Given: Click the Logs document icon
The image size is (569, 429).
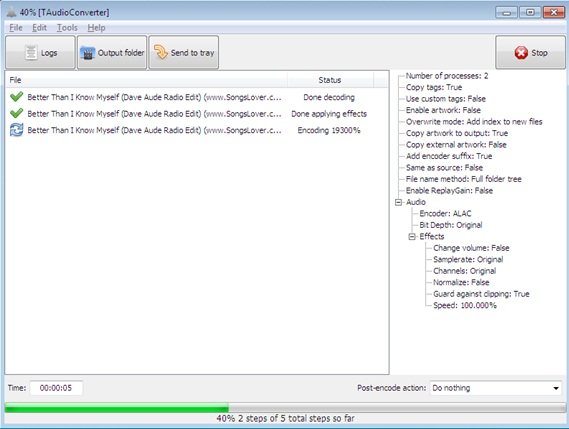Looking at the screenshot, I should [31, 53].
